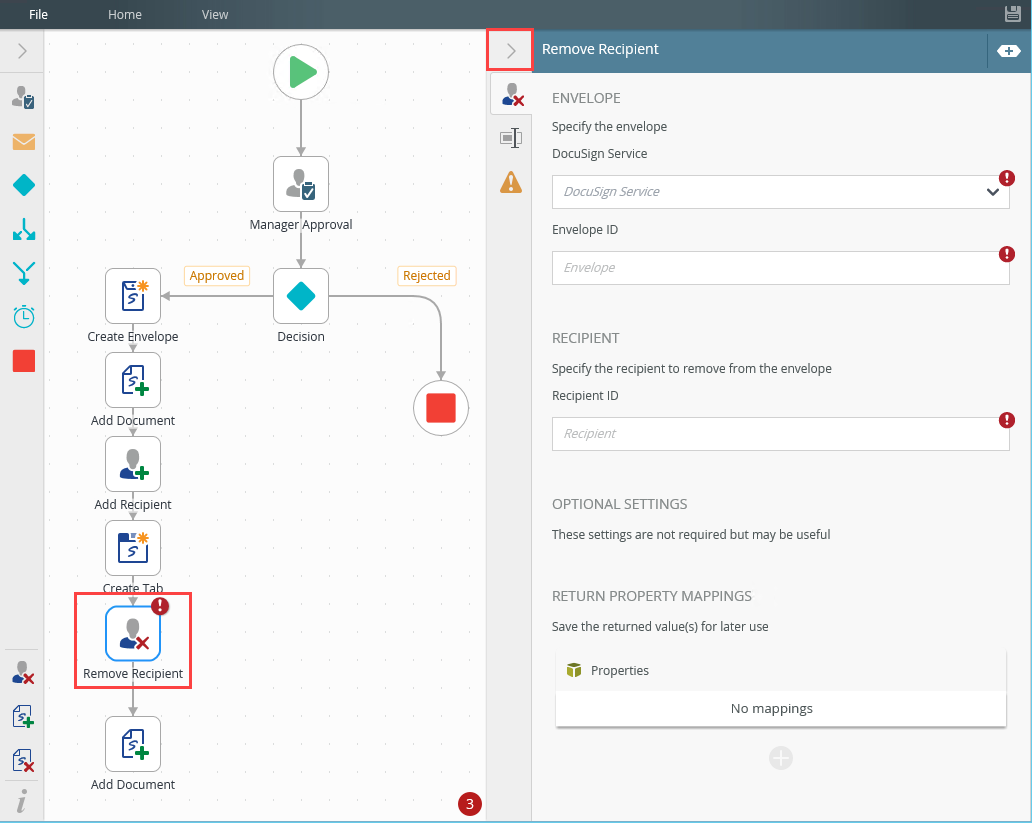Open the Remove Recipient settings tab
Viewport: 1032px width, 823px height.
(x=511, y=93)
